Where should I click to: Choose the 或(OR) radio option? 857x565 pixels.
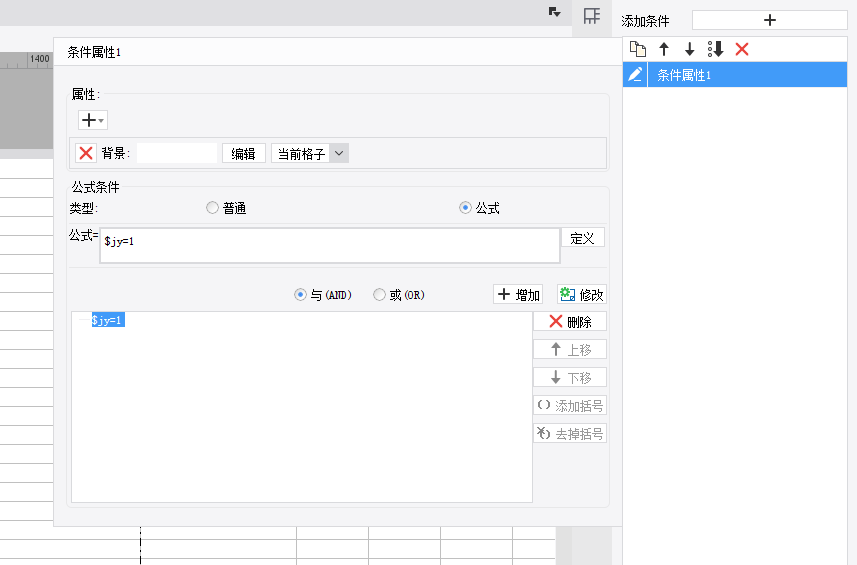(379, 295)
